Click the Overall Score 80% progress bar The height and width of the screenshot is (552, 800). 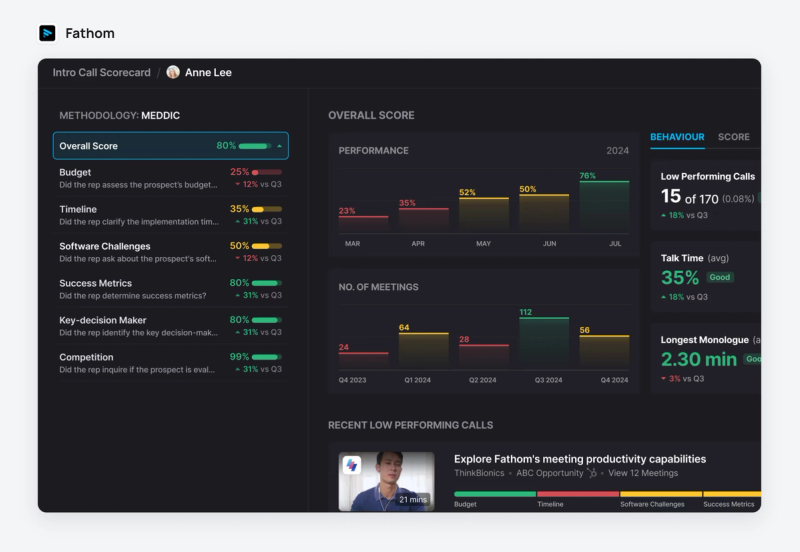click(255, 146)
